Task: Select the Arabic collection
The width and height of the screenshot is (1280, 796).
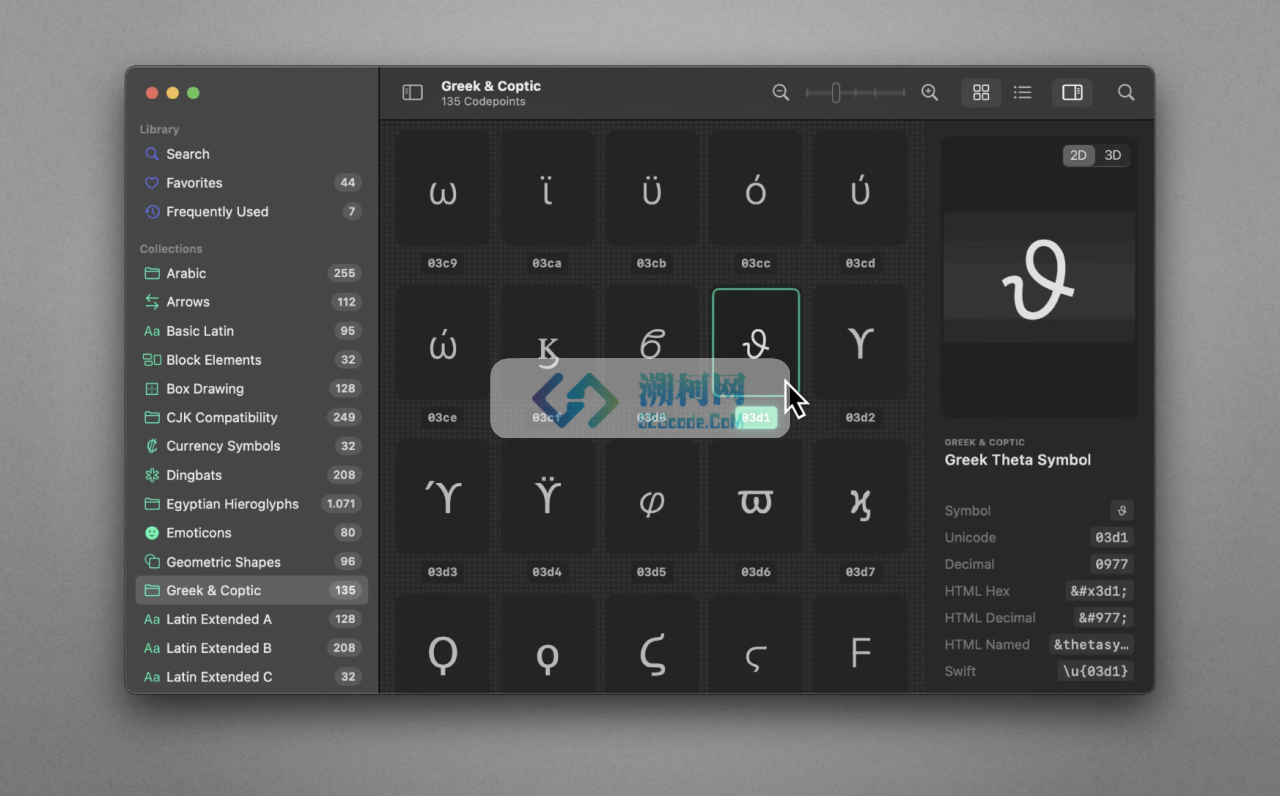Action: (251, 273)
